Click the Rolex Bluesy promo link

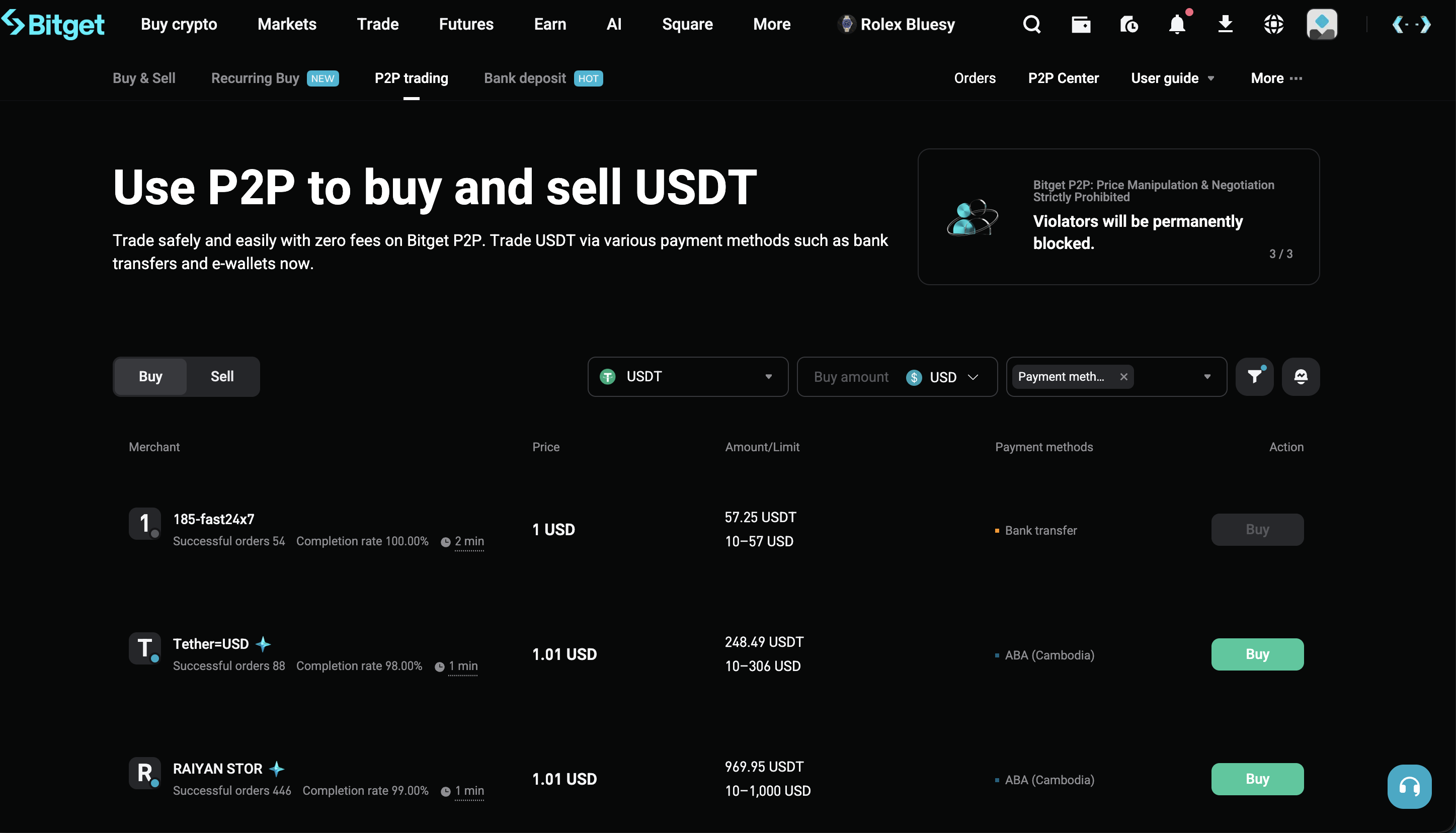(897, 24)
